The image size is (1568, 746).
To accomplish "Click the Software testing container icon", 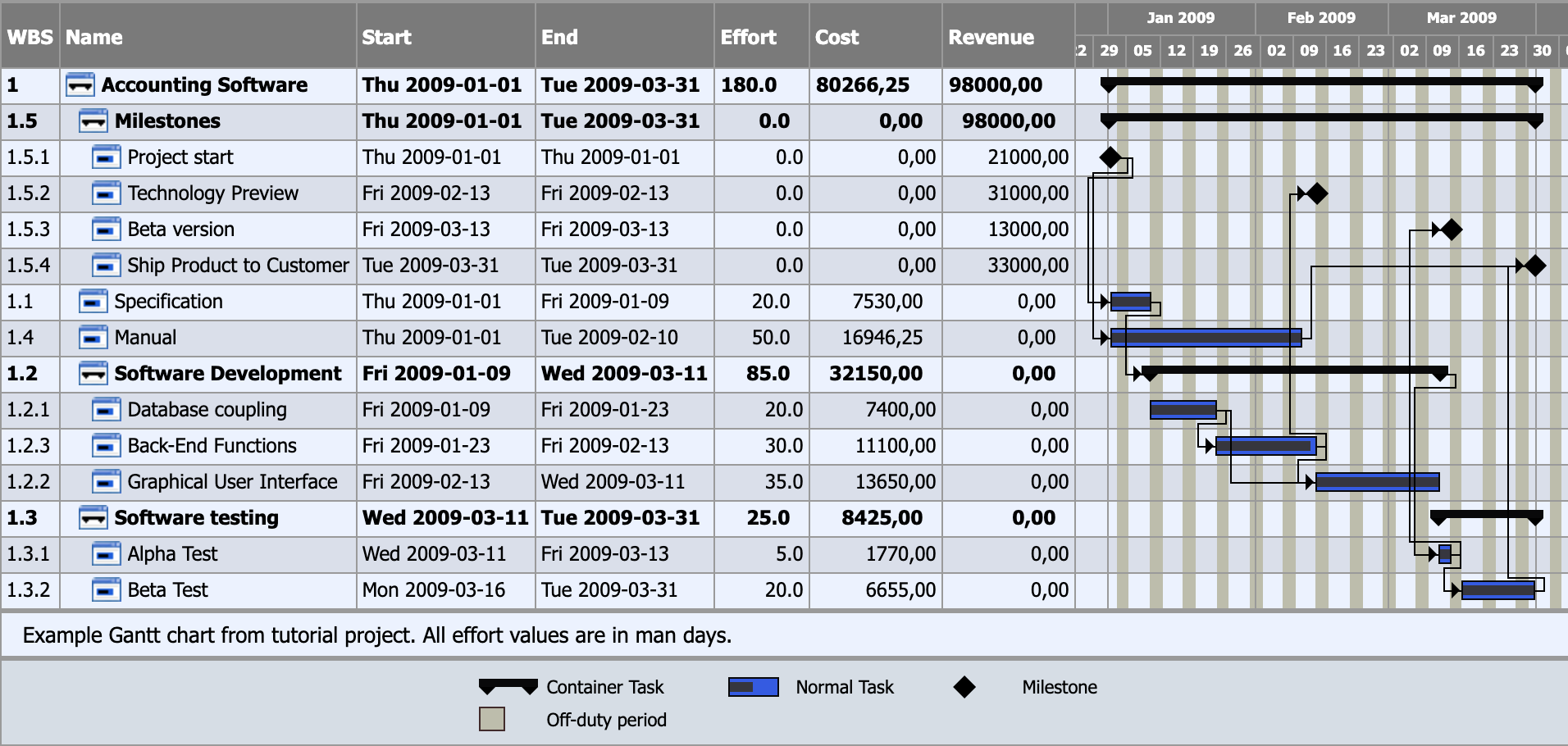I will coord(93,517).
